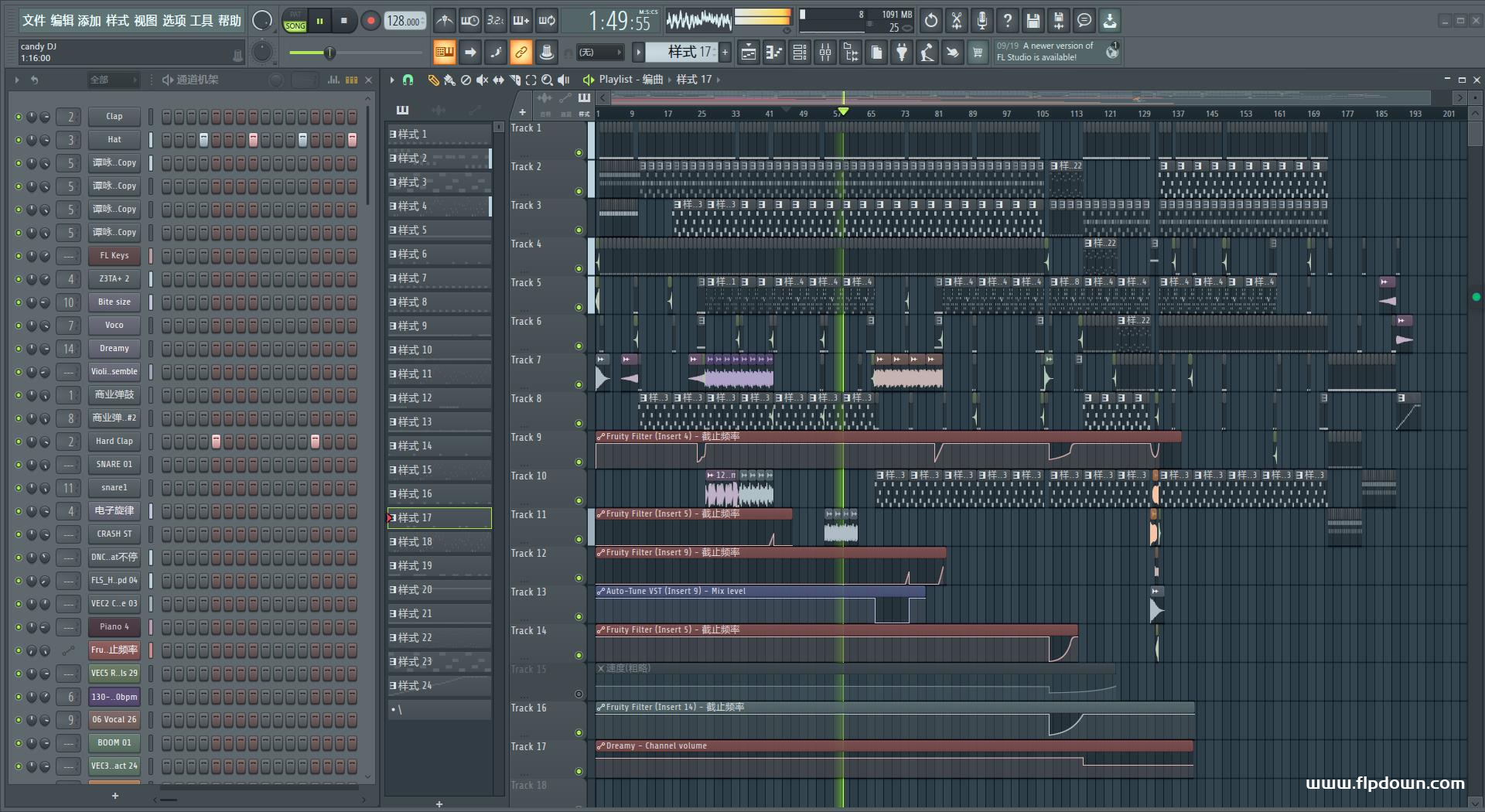Viewport: 1485px width, 812px height.
Task: Open the 文件 menu
Action: 34,21
